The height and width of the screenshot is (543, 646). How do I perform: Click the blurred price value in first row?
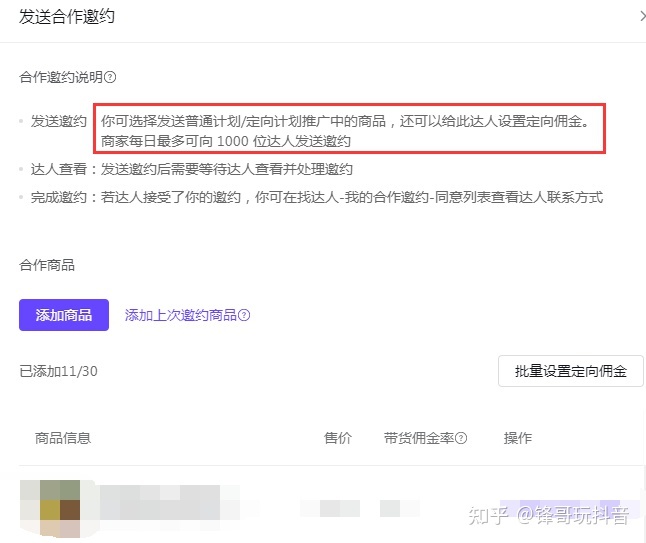[x=338, y=508]
